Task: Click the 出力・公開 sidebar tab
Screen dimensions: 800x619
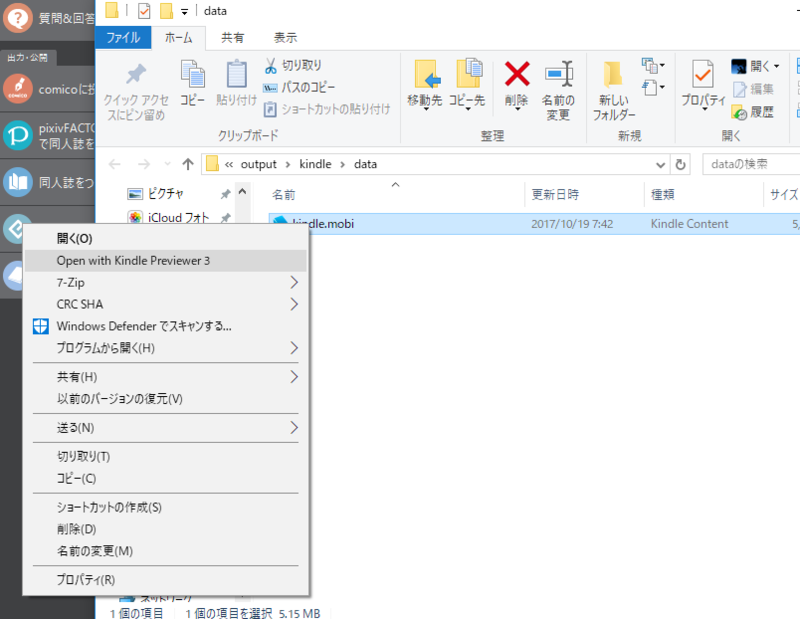Action: click(28, 58)
